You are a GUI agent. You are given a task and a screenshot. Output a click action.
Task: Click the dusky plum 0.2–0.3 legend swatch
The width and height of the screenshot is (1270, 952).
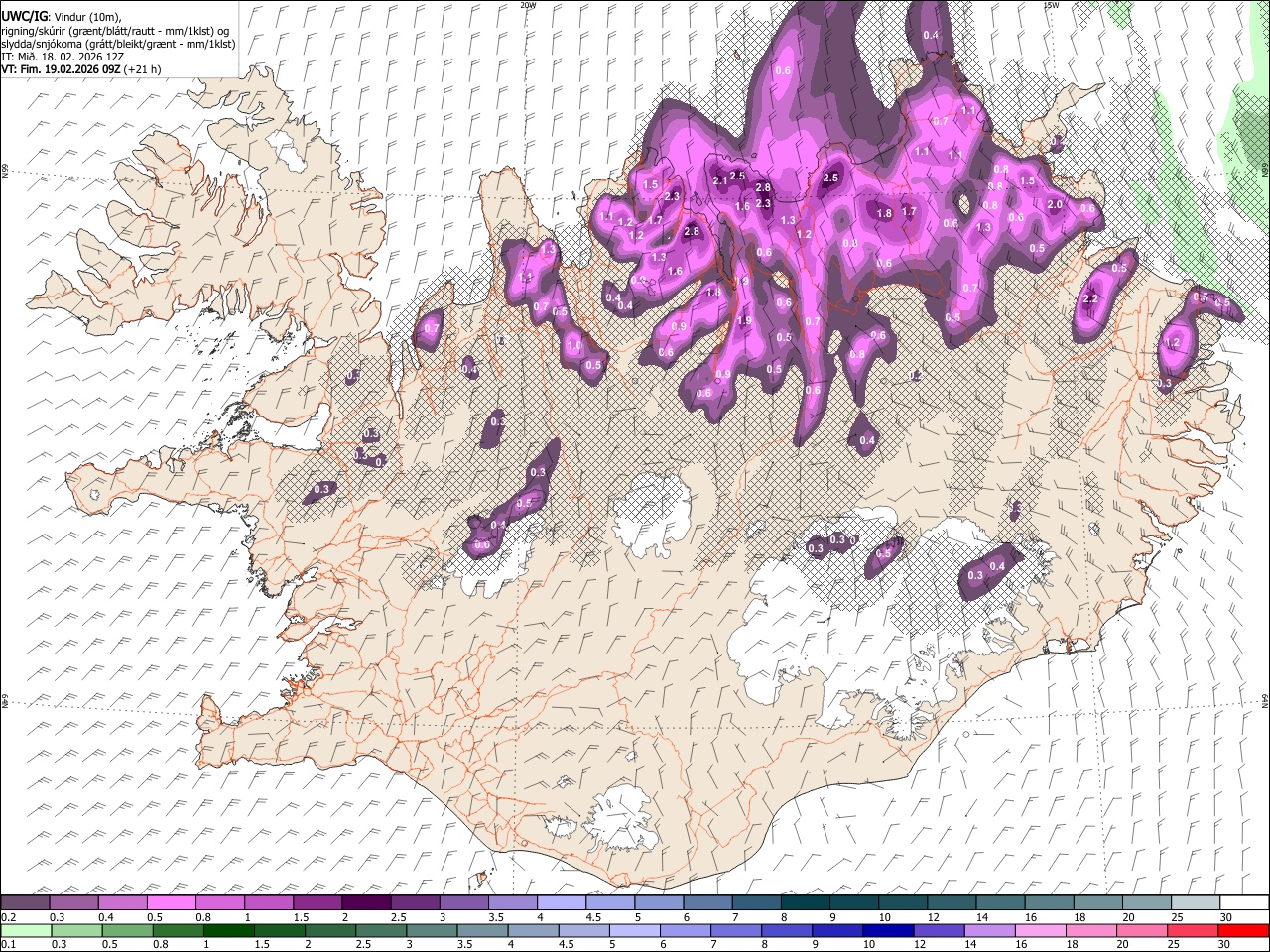pos(25,903)
